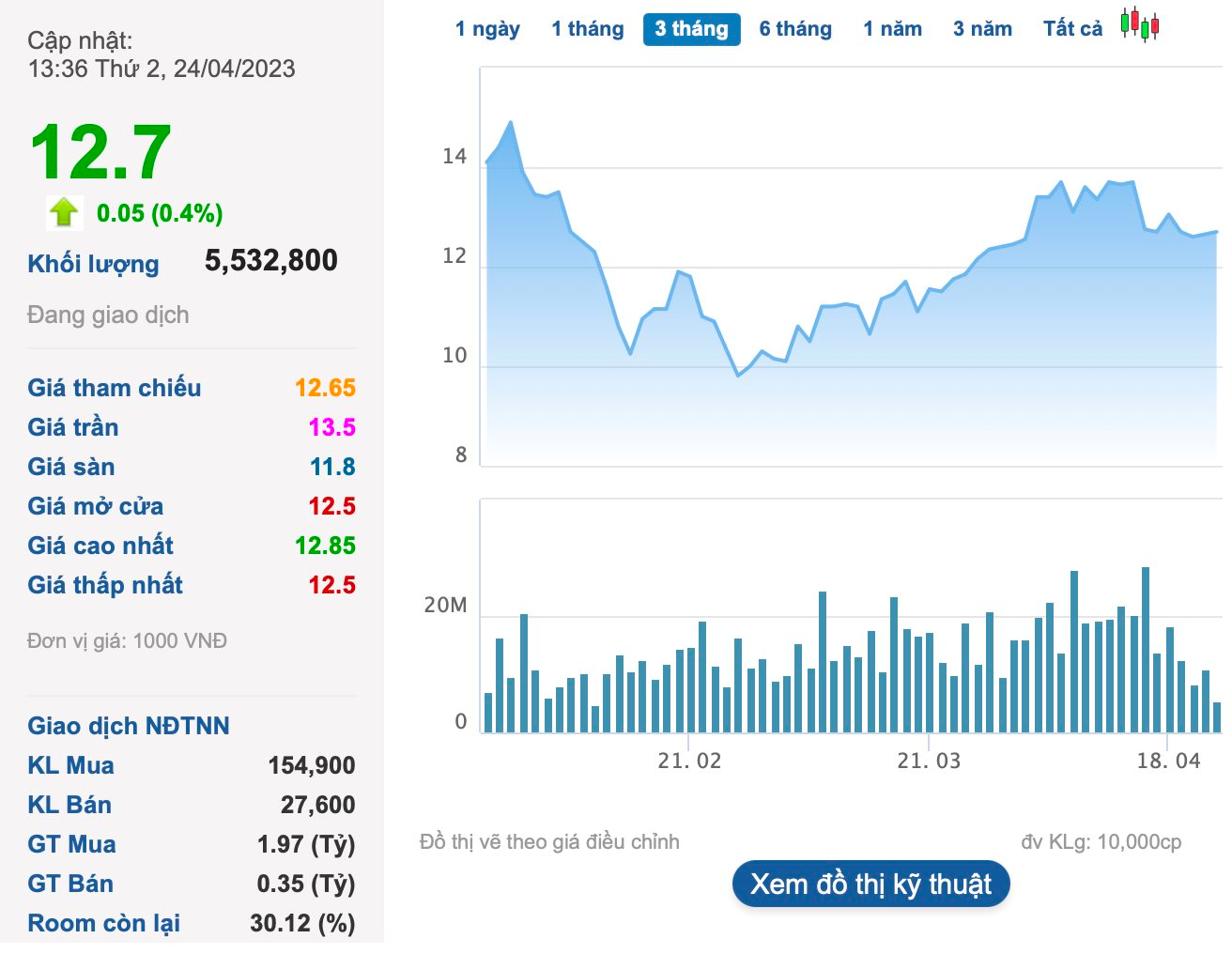1232x954 pixels.
Task: Click the Giá tham chiếu label
Action: pyautogui.click(x=114, y=388)
